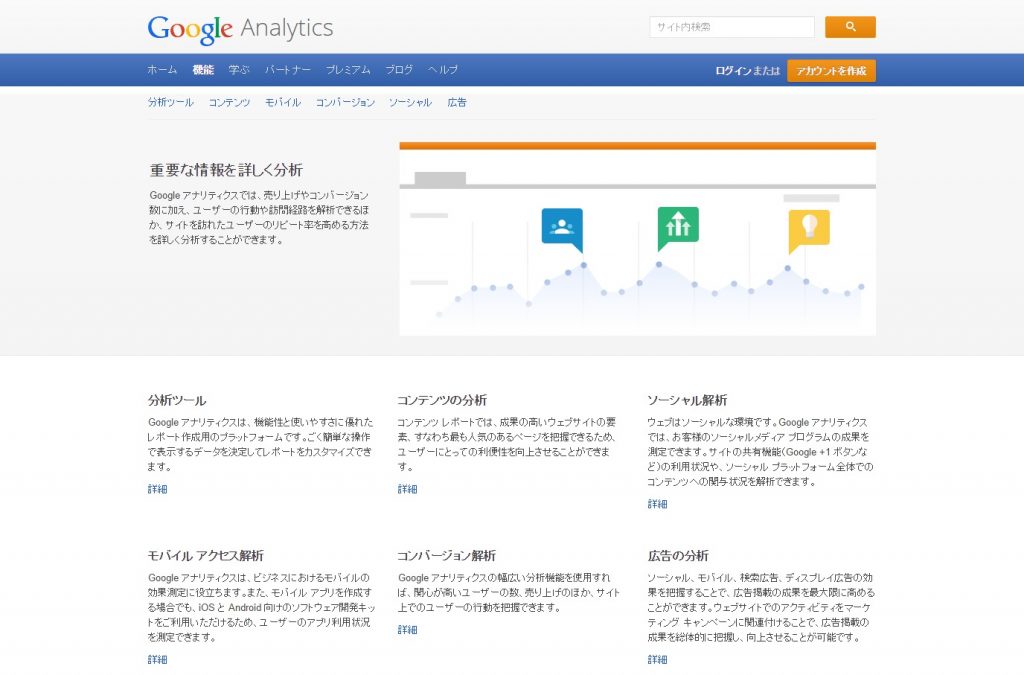
Task: Click 詳細 under 分析ツール section
Action: click(156, 488)
